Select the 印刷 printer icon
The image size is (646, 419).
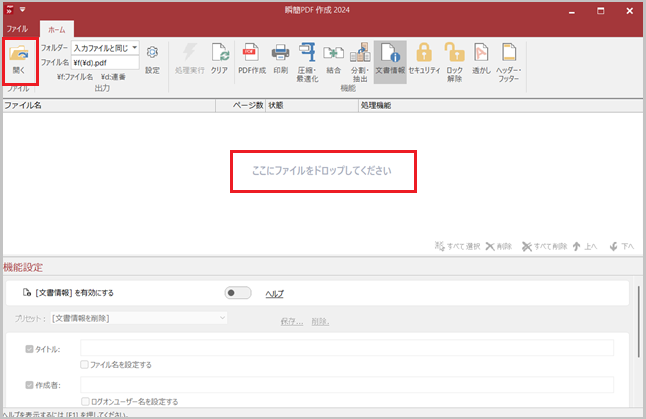[x=281, y=59]
